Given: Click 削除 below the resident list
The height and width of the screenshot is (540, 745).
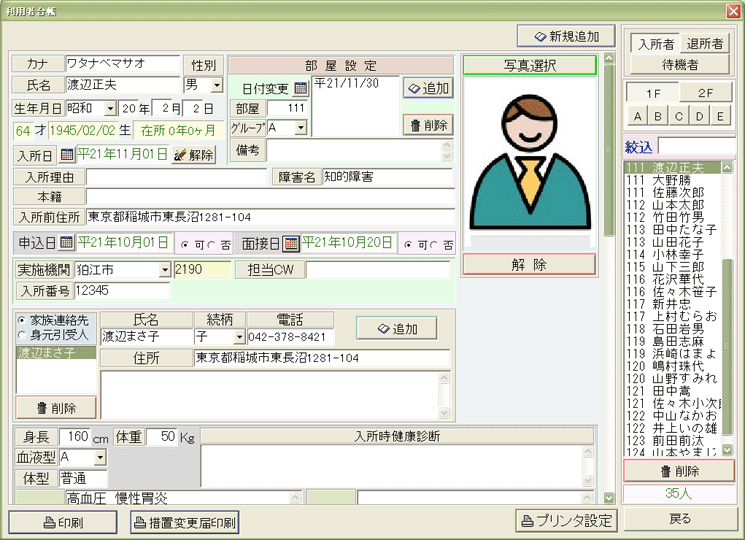Looking at the screenshot, I should [679, 471].
